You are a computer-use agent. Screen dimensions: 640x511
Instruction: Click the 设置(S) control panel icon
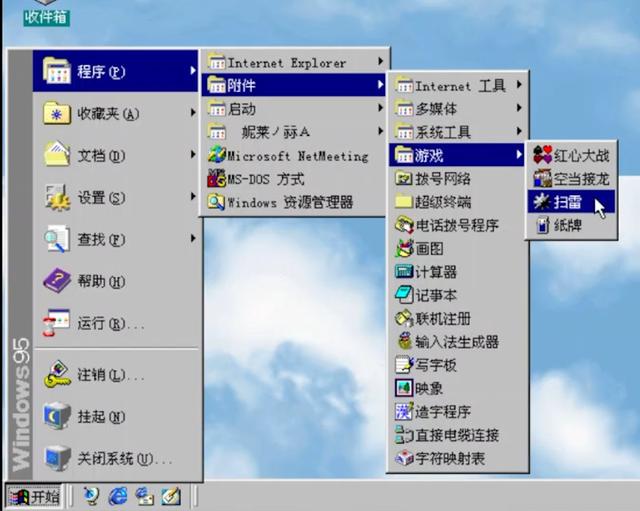[x=57, y=197]
